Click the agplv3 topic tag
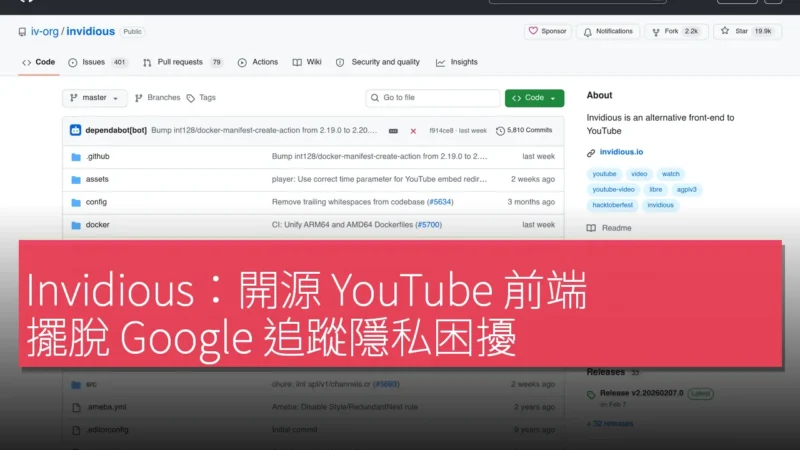The height and width of the screenshot is (450, 800). click(686, 189)
